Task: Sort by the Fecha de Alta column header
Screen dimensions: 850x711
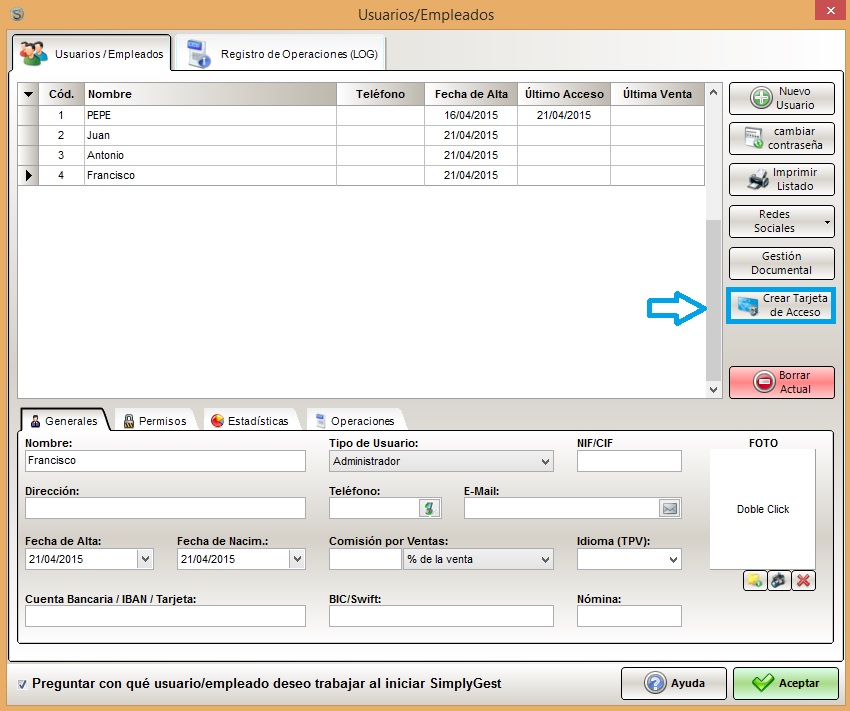Action: click(x=471, y=94)
